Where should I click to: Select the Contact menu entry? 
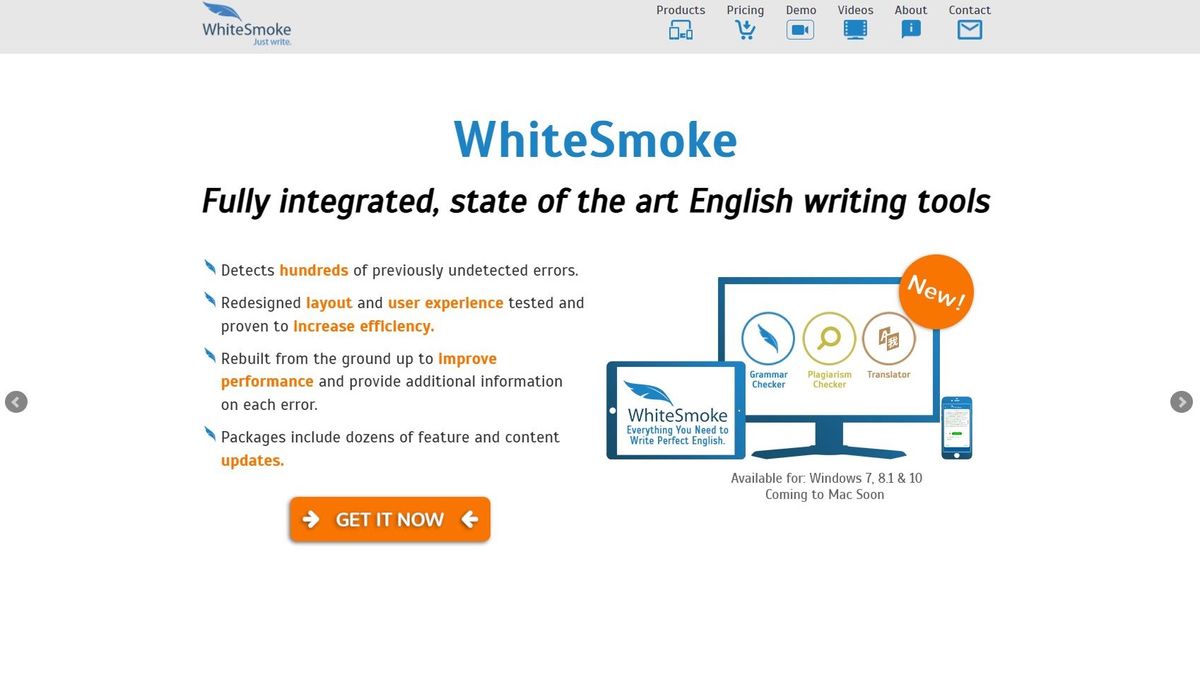968,9
